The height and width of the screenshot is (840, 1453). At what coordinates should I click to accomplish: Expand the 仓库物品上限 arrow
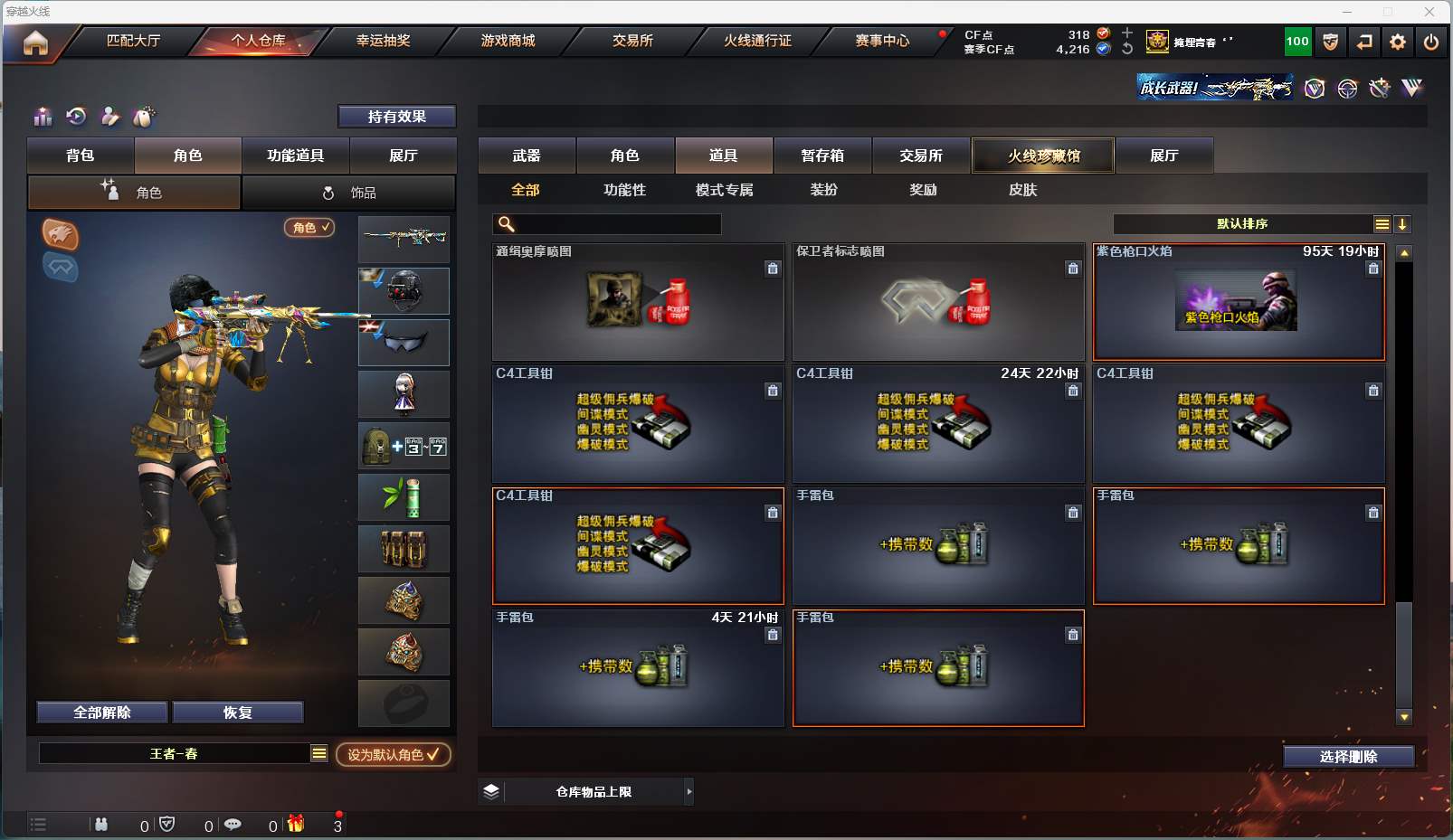tap(689, 792)
